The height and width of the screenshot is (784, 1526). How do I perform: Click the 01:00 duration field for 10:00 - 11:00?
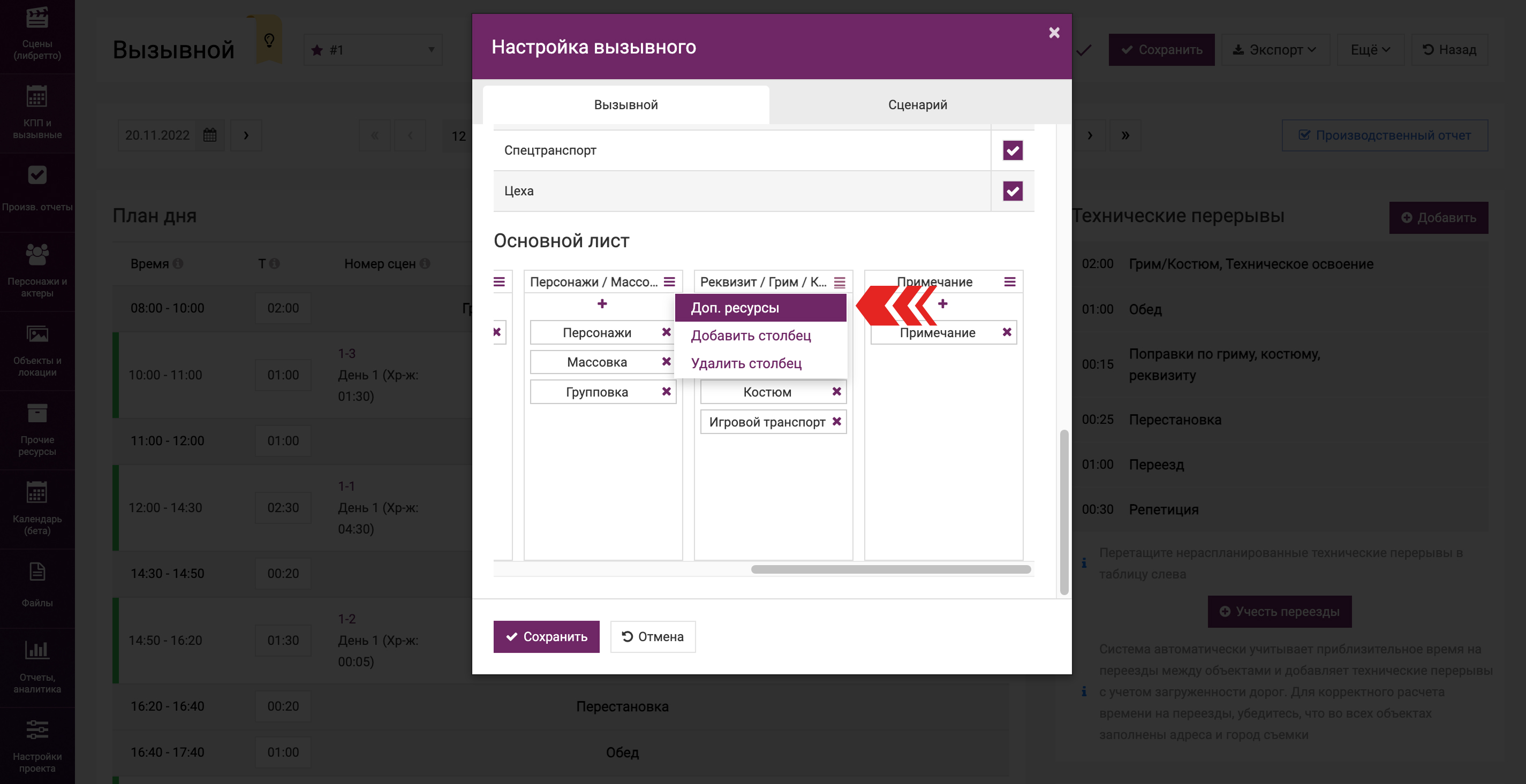point(283,375)
